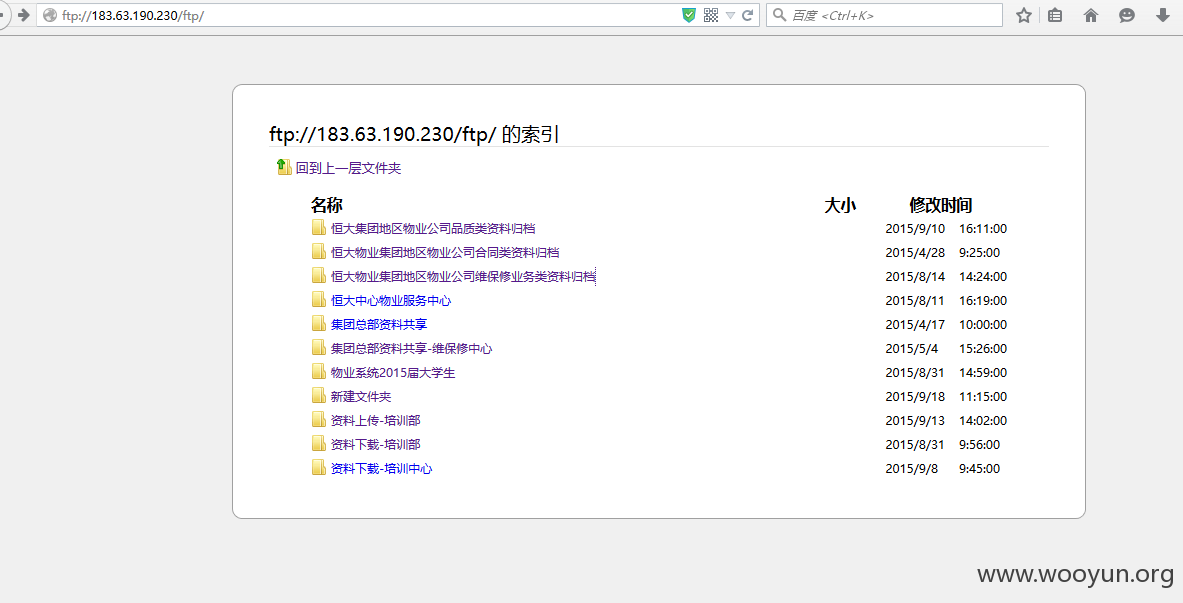Open the downloads arrow icon

(x=1163, y=15)
